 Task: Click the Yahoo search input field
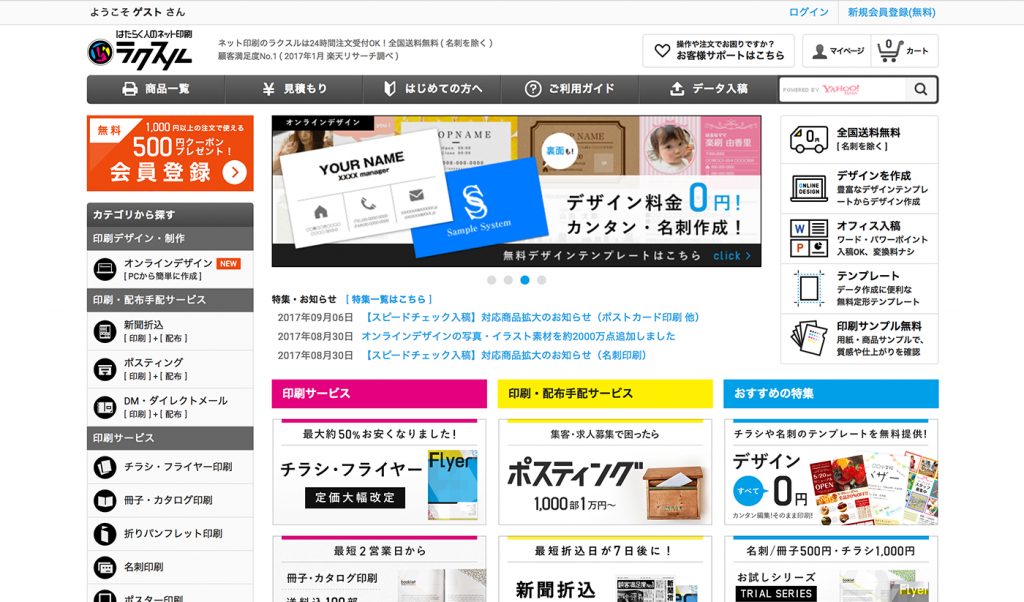842,89
